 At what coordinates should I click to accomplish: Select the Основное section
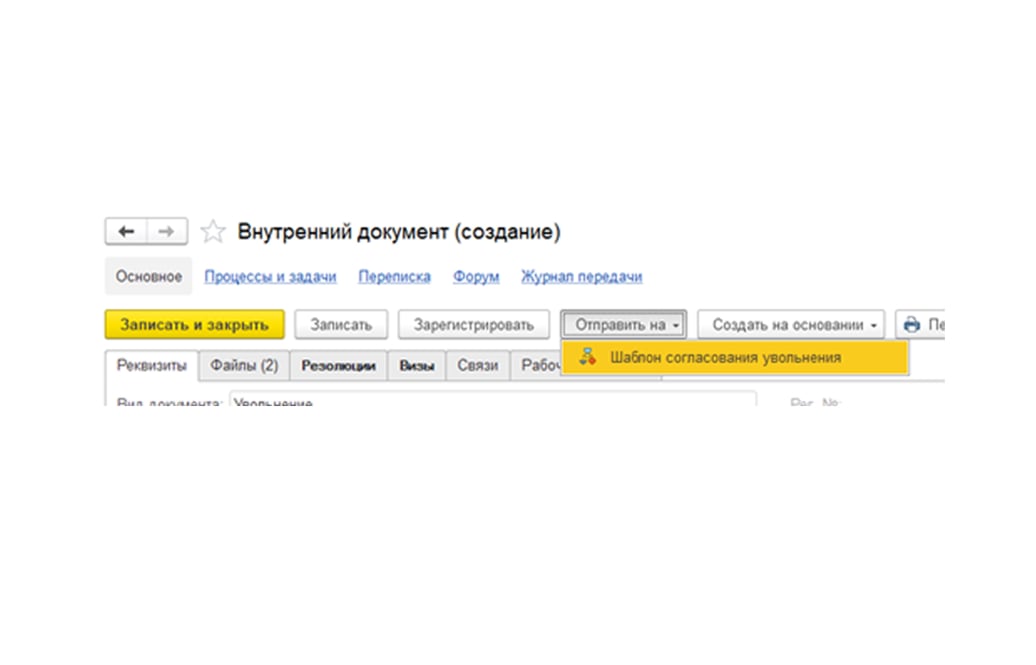pos(148,277)
